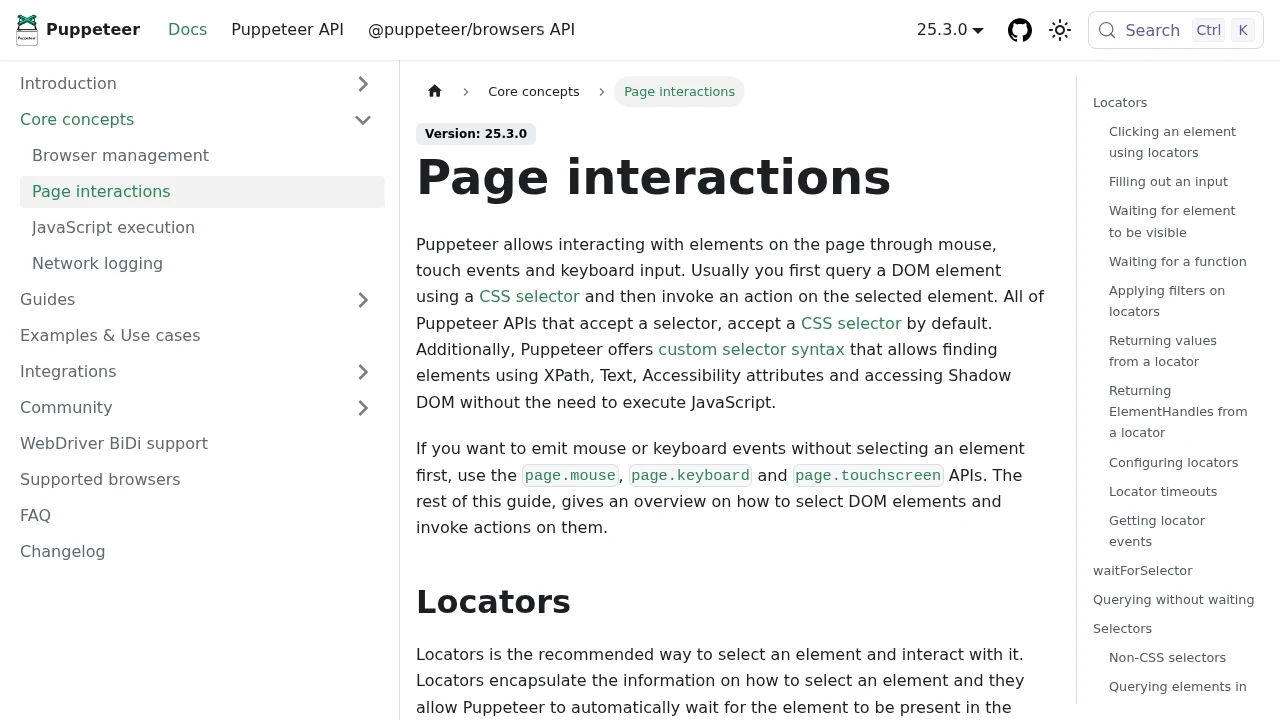1280x720 pixels.
Task: Jump to Returning values from a locator
Action: point(1163,351)
